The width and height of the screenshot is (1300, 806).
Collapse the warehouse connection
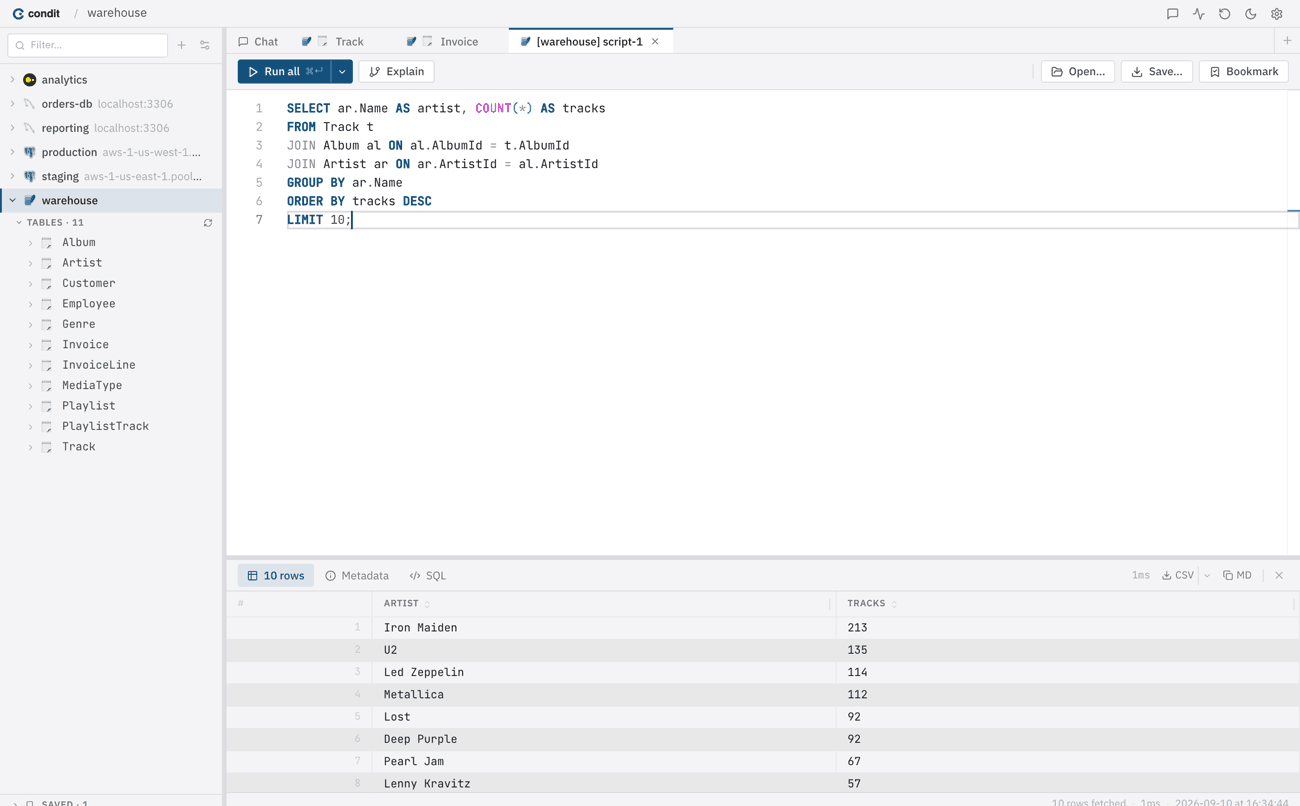tap(12, 200)
